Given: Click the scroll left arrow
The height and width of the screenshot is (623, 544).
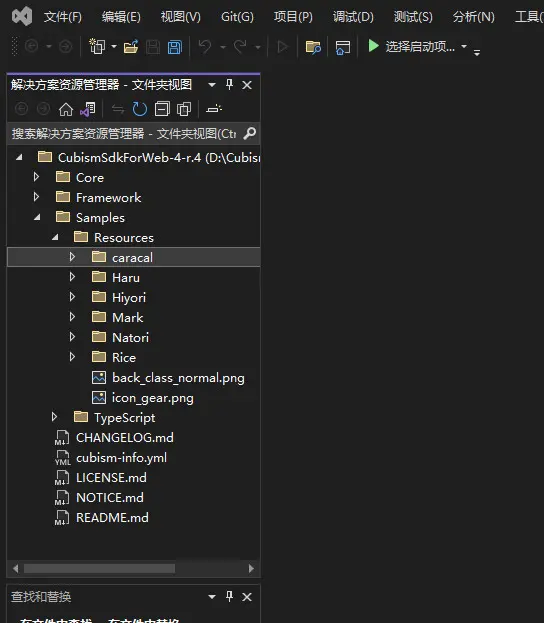Looking at the screenshot, I should point(15,569).
